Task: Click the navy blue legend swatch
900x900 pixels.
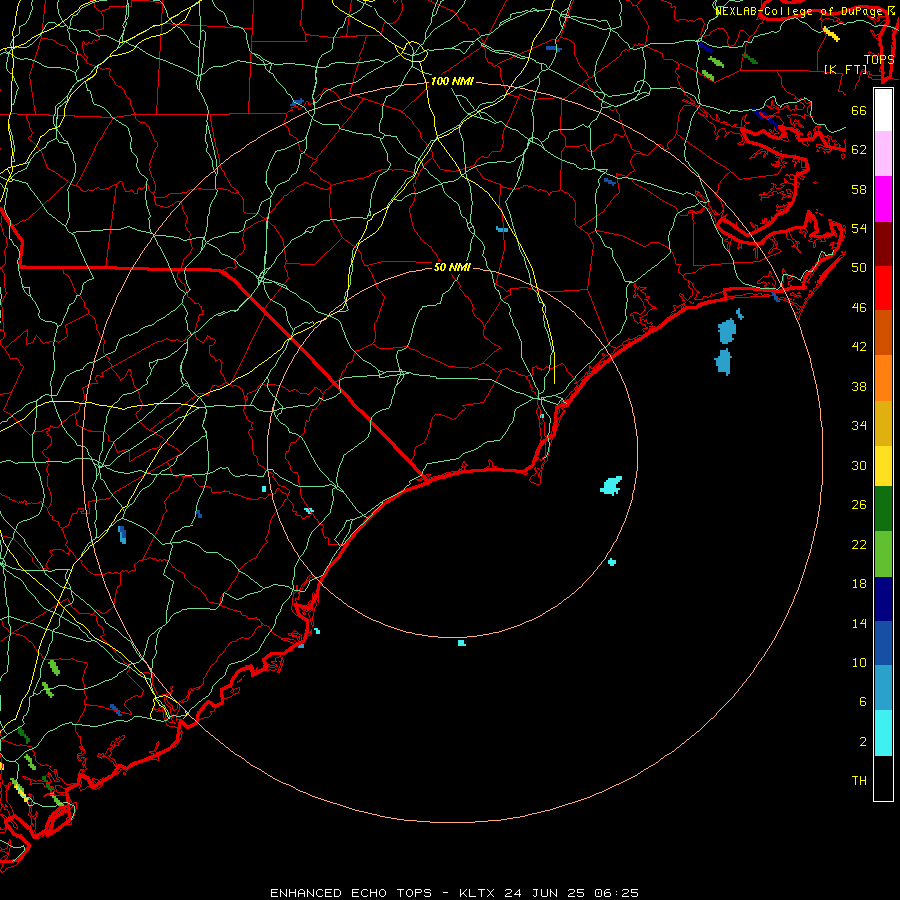Action: [883, 599]
